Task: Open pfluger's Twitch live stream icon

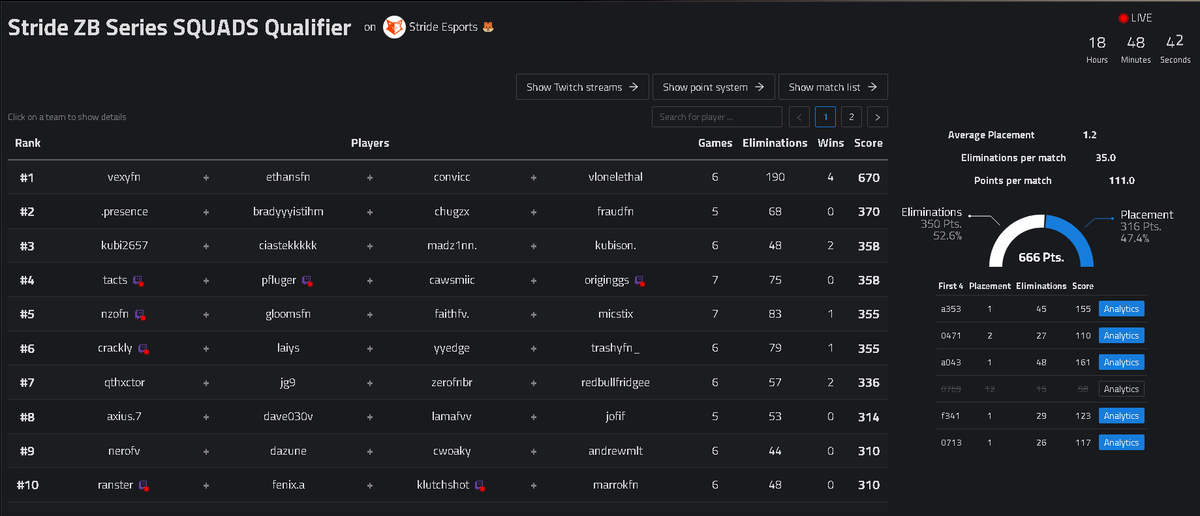Action: click(307, 281)
